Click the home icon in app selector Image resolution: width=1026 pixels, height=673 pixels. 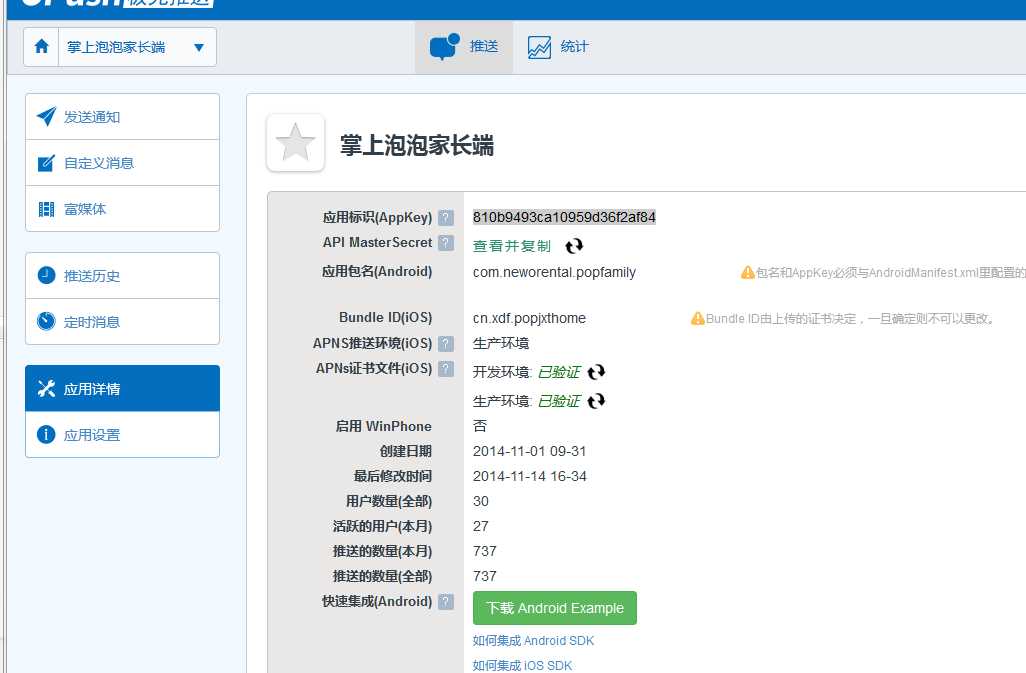click(x=41, y=46)
